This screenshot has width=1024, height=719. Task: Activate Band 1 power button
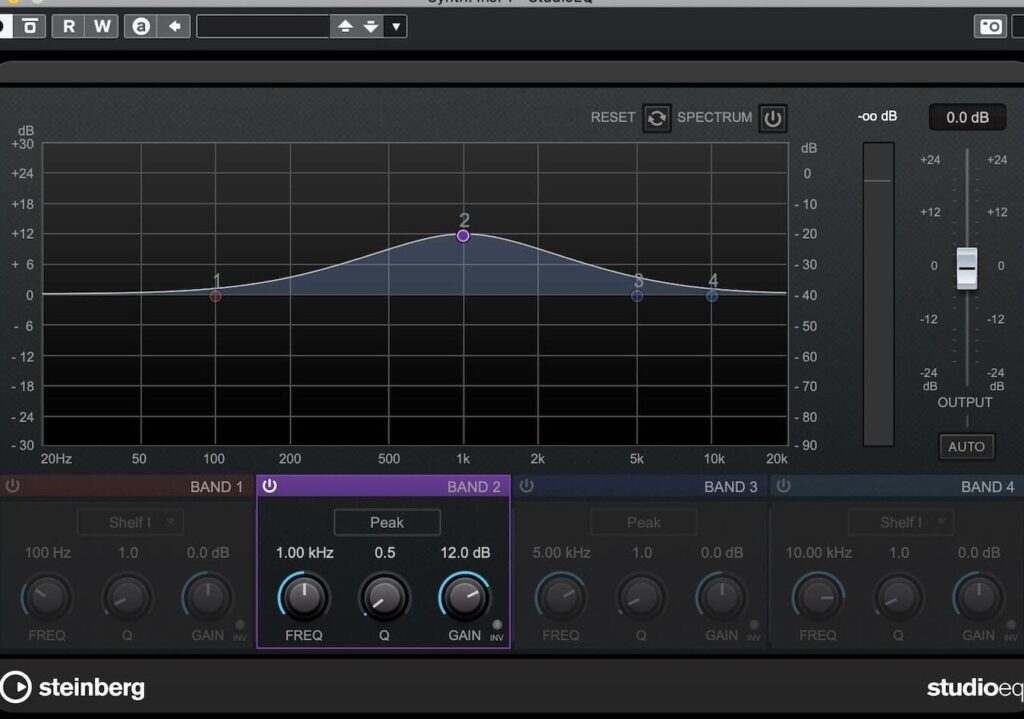[12, 486]
